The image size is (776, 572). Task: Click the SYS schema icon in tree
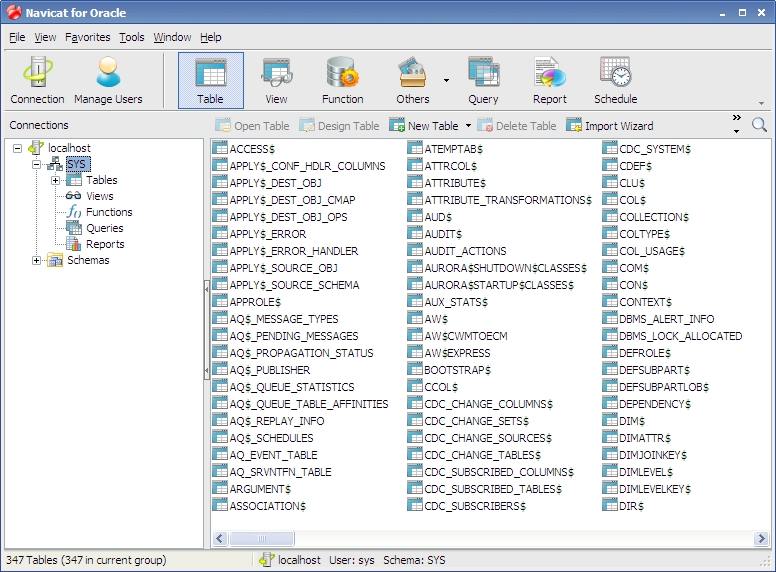55,164
